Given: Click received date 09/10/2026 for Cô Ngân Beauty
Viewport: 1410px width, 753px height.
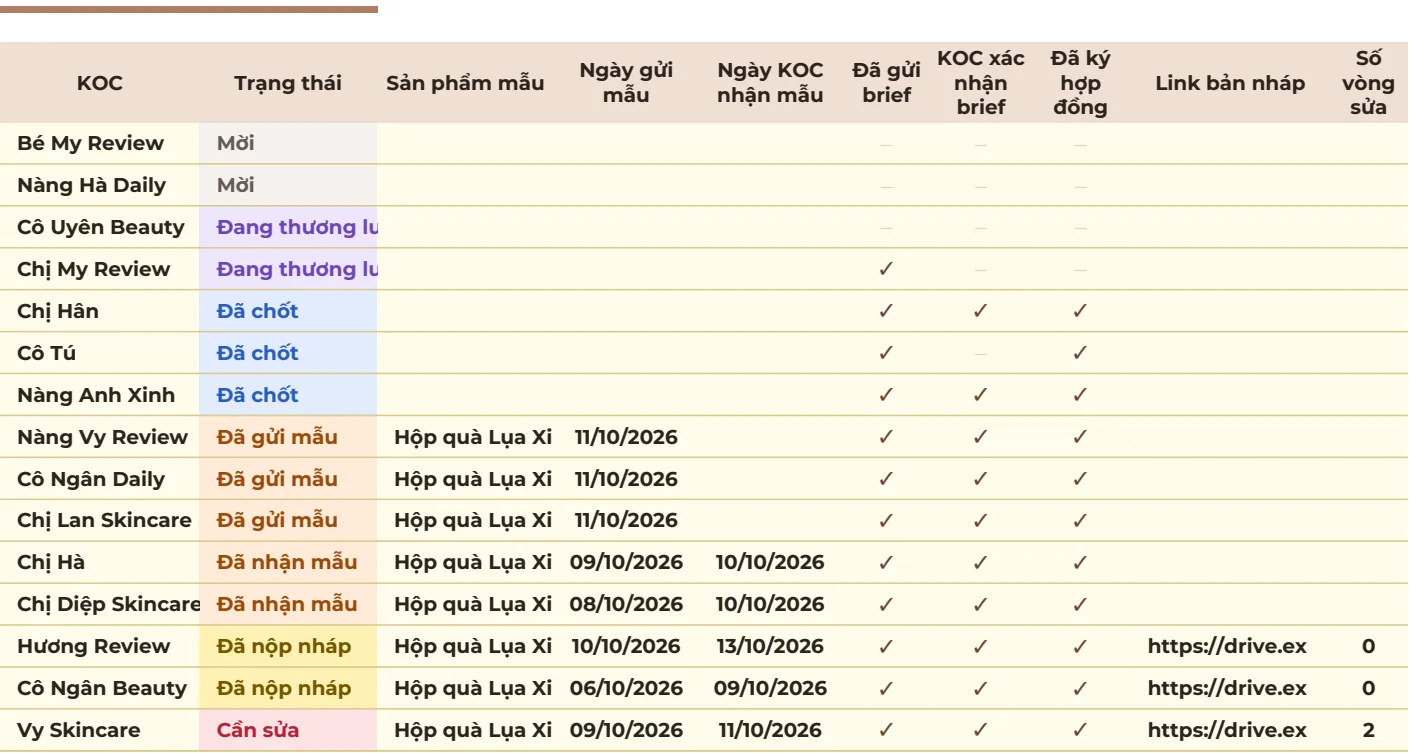Looking at the screenshot, I should coord(770,688).
